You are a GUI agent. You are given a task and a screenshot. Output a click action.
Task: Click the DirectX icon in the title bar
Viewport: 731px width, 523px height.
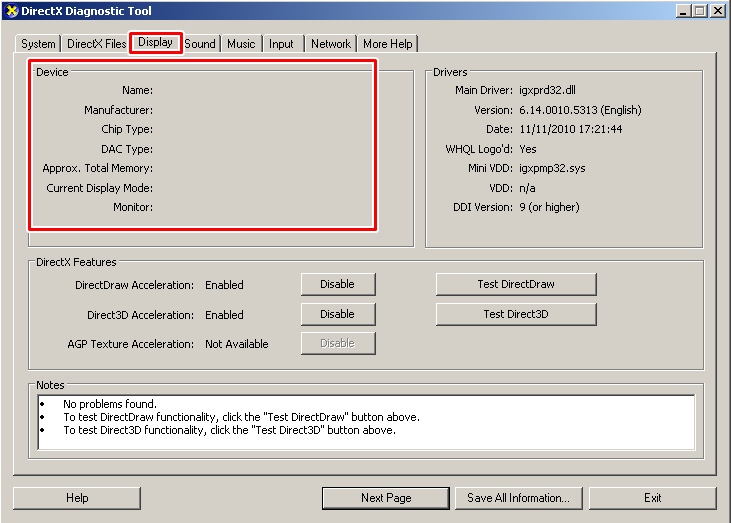[x=11, y=11]
